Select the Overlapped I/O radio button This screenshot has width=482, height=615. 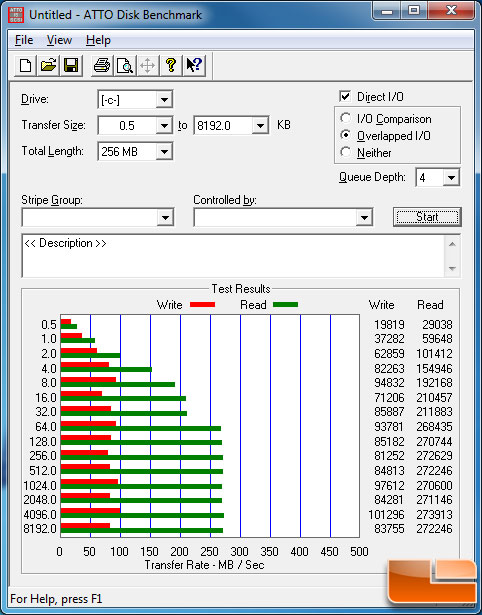pyautogui.click(x=346, y=135)
